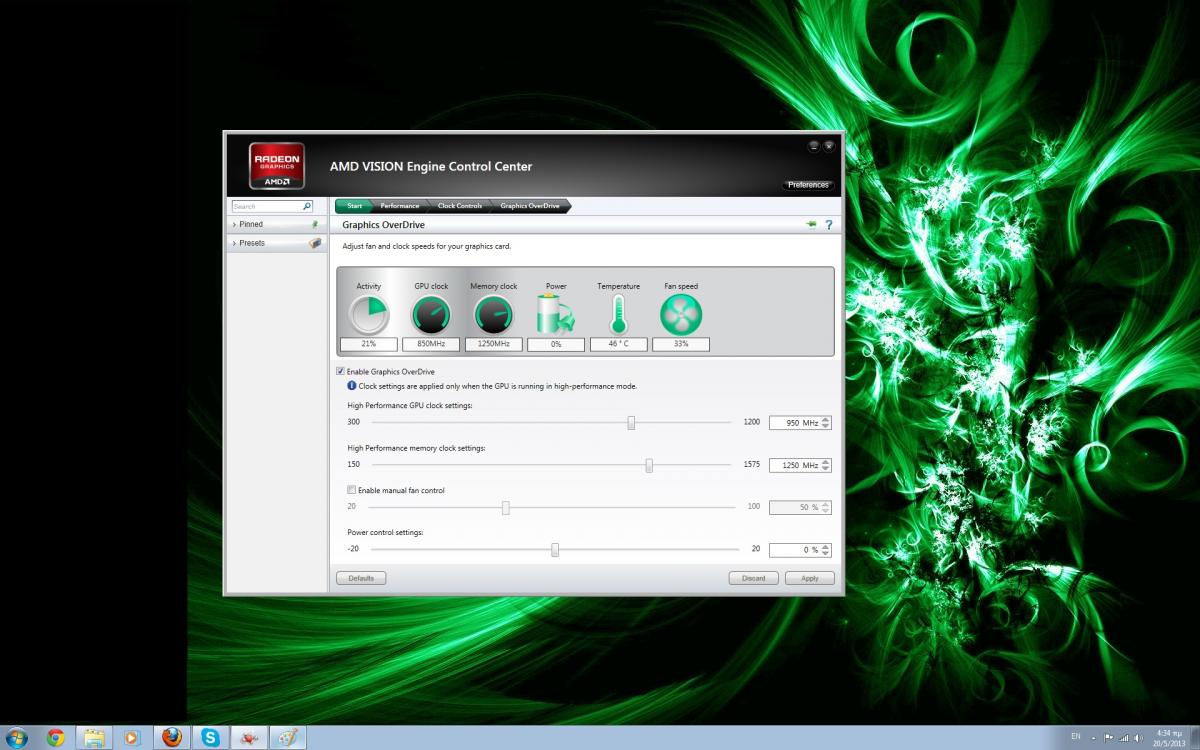Screen dimensions: 1200x750
Task: Click the GPU clock MHz spinner arrows
Action: (x=826, y=423)
